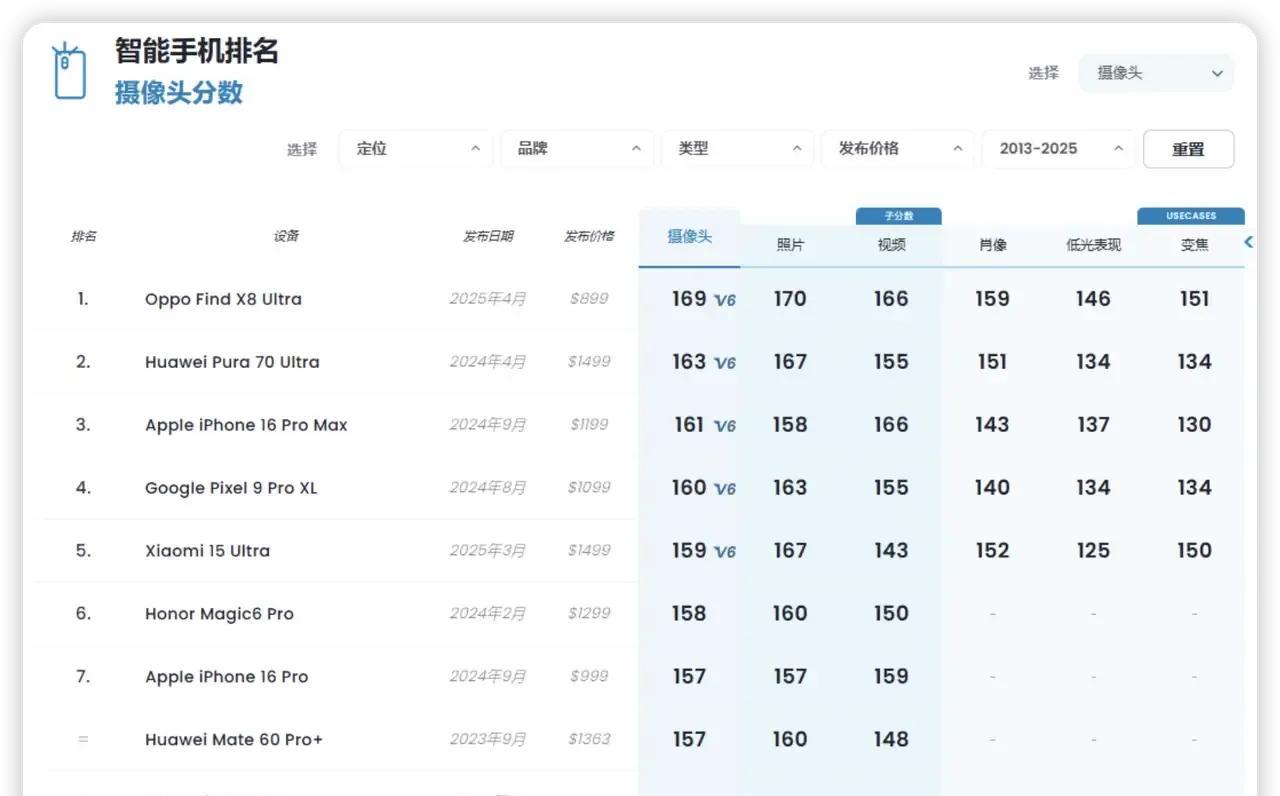Open the Google Pixel 9 Pro XL link
Image resolution: width=1280 pixels, height=796 pixels.
click(231, 488)
